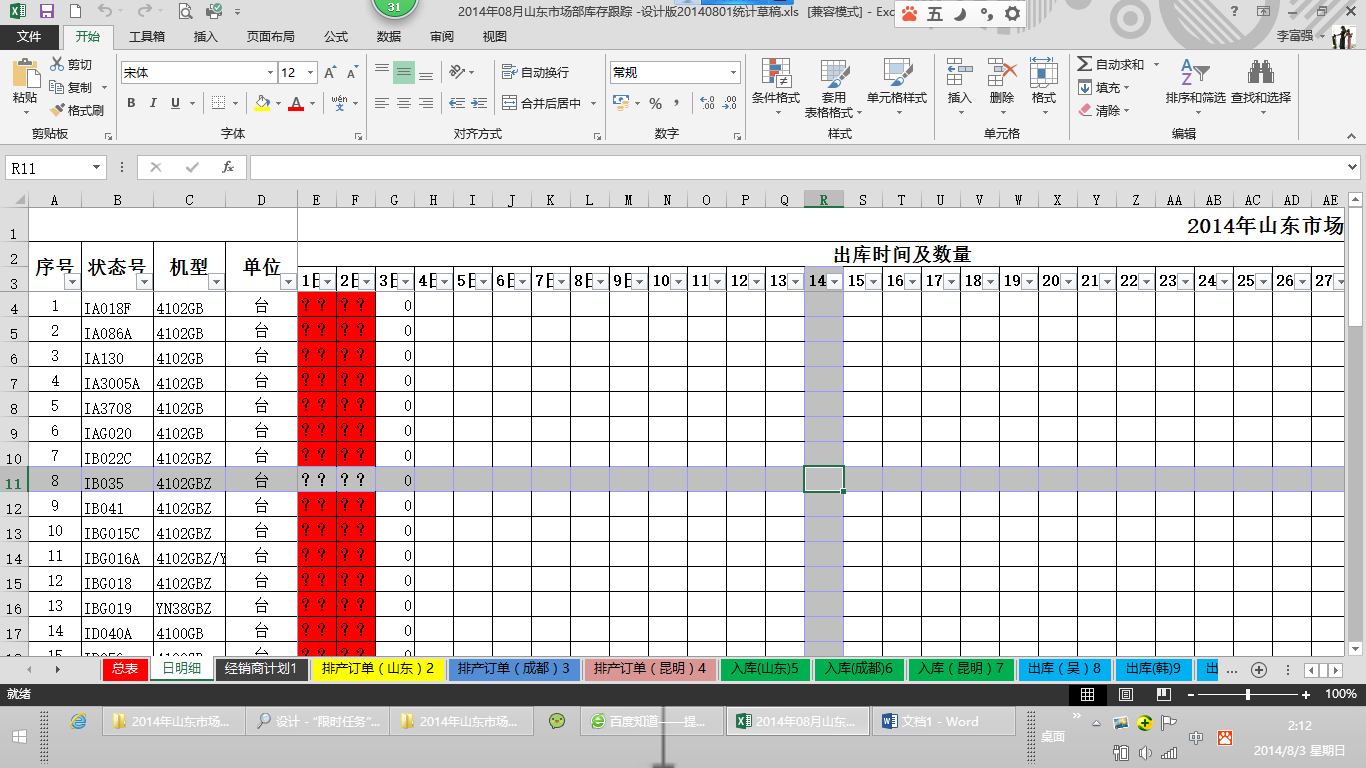Viewport: 1366px width, 768px height.
Task: Open the 公式 ribbon tab
Action: pos(336,37)
